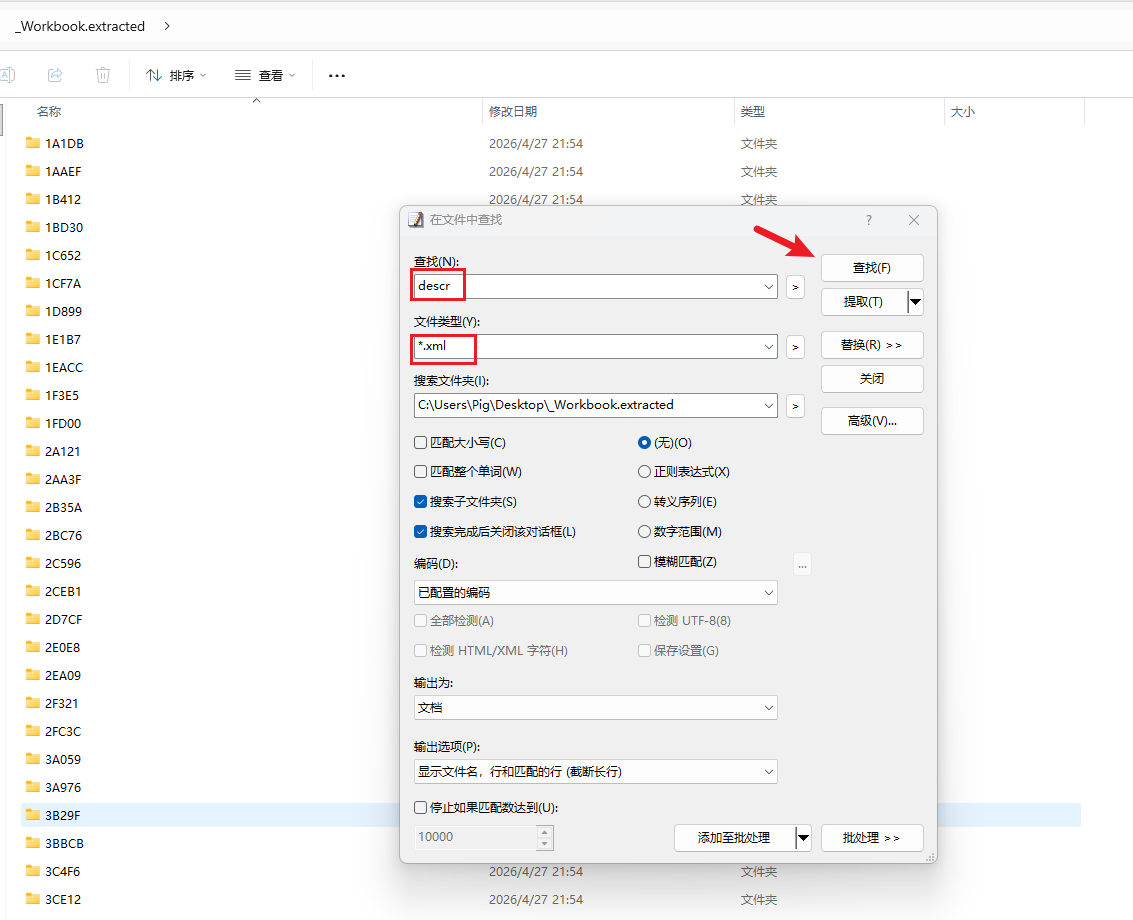Click the share icon in Explorer toolbar
Screen dimensions: 1133x920
pyautogui.click(x=56, y=75)
